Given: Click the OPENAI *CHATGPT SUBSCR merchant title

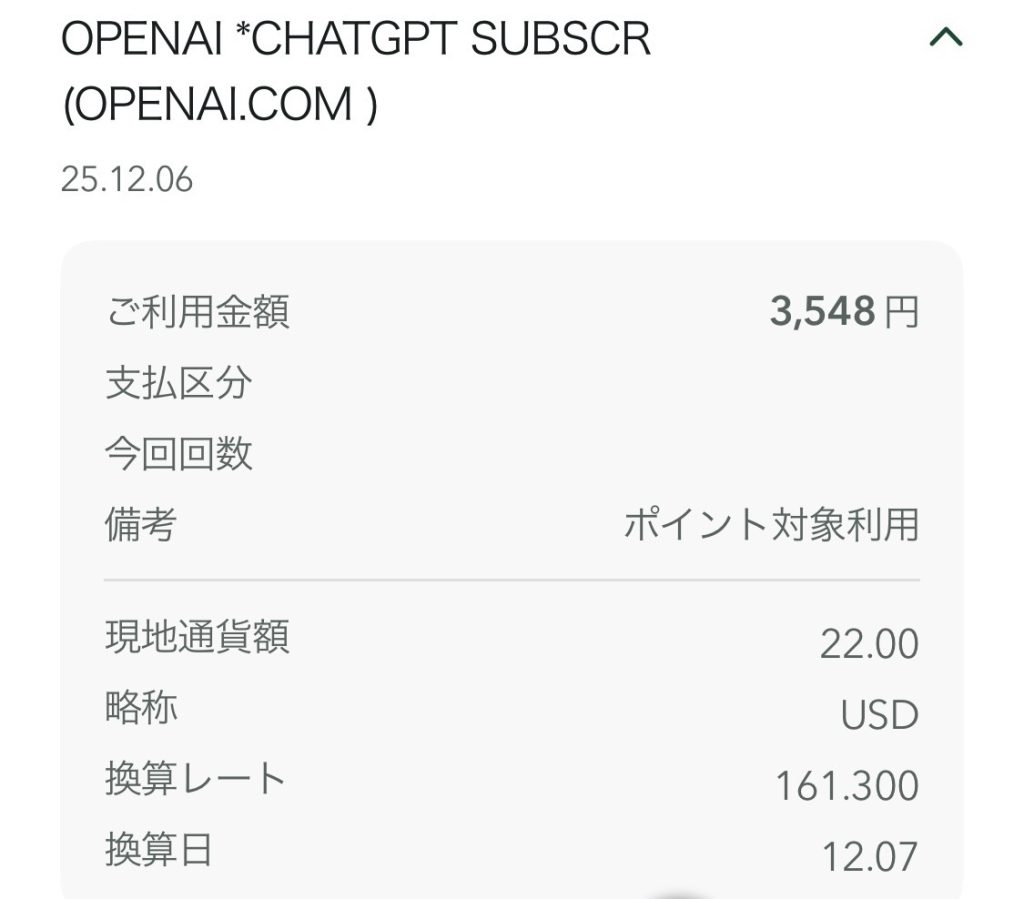Looking at the screenshot, I should pyautogui.click(x=356, y=40).
